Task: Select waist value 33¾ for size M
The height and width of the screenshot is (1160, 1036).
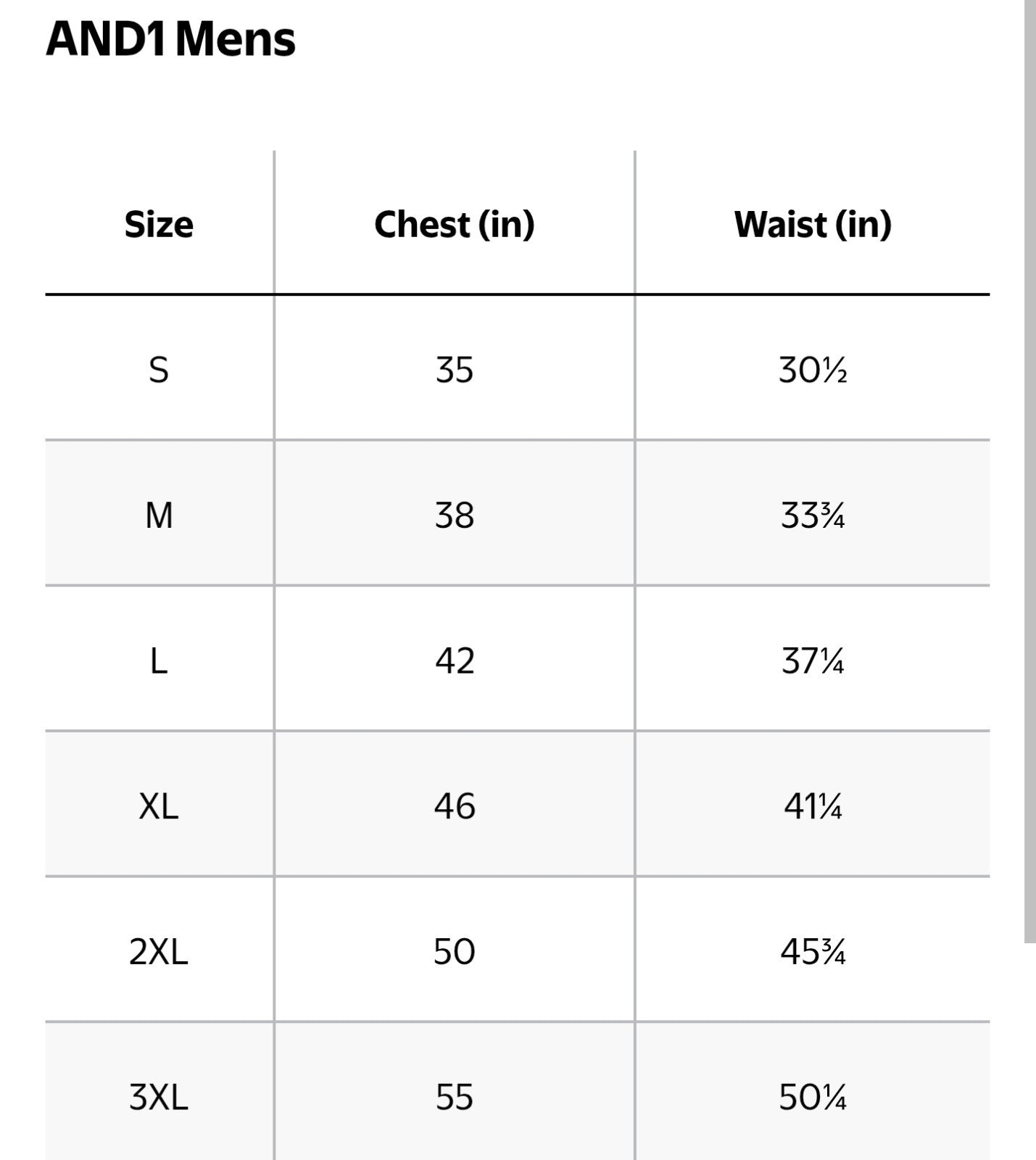Action: click(813, 515)
